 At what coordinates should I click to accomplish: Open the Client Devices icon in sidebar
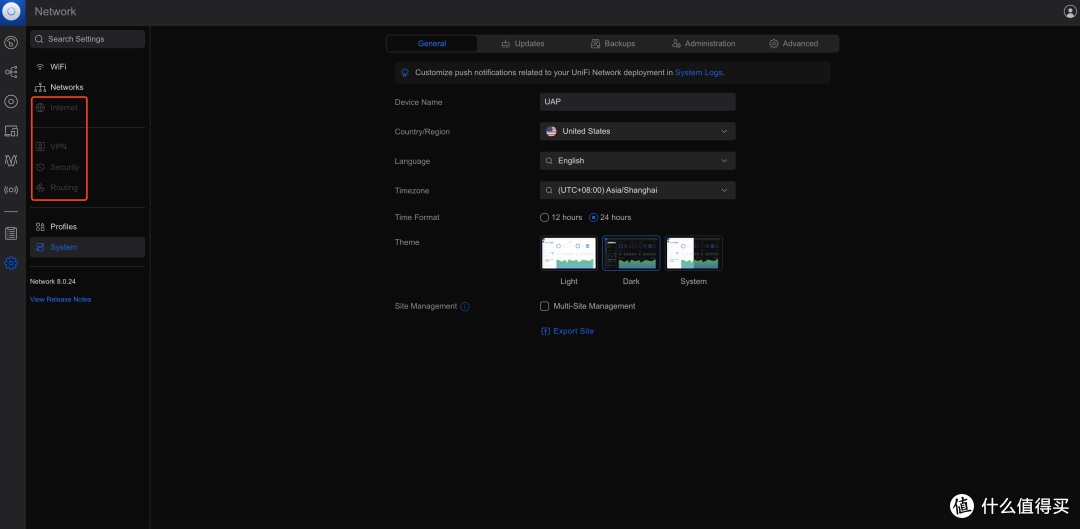11,131
